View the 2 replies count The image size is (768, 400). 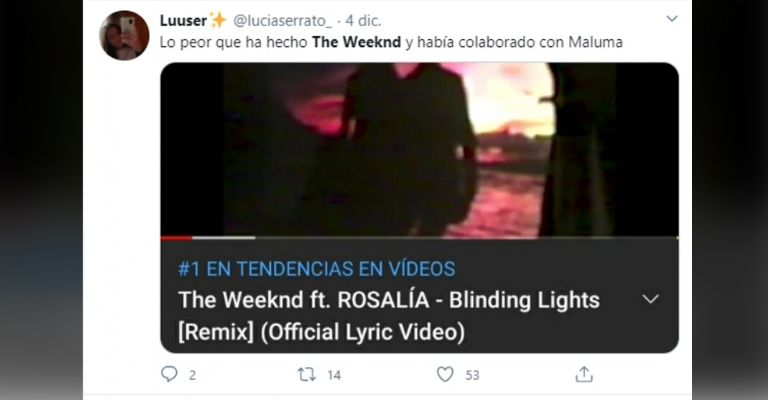click(x=192, y=376)
